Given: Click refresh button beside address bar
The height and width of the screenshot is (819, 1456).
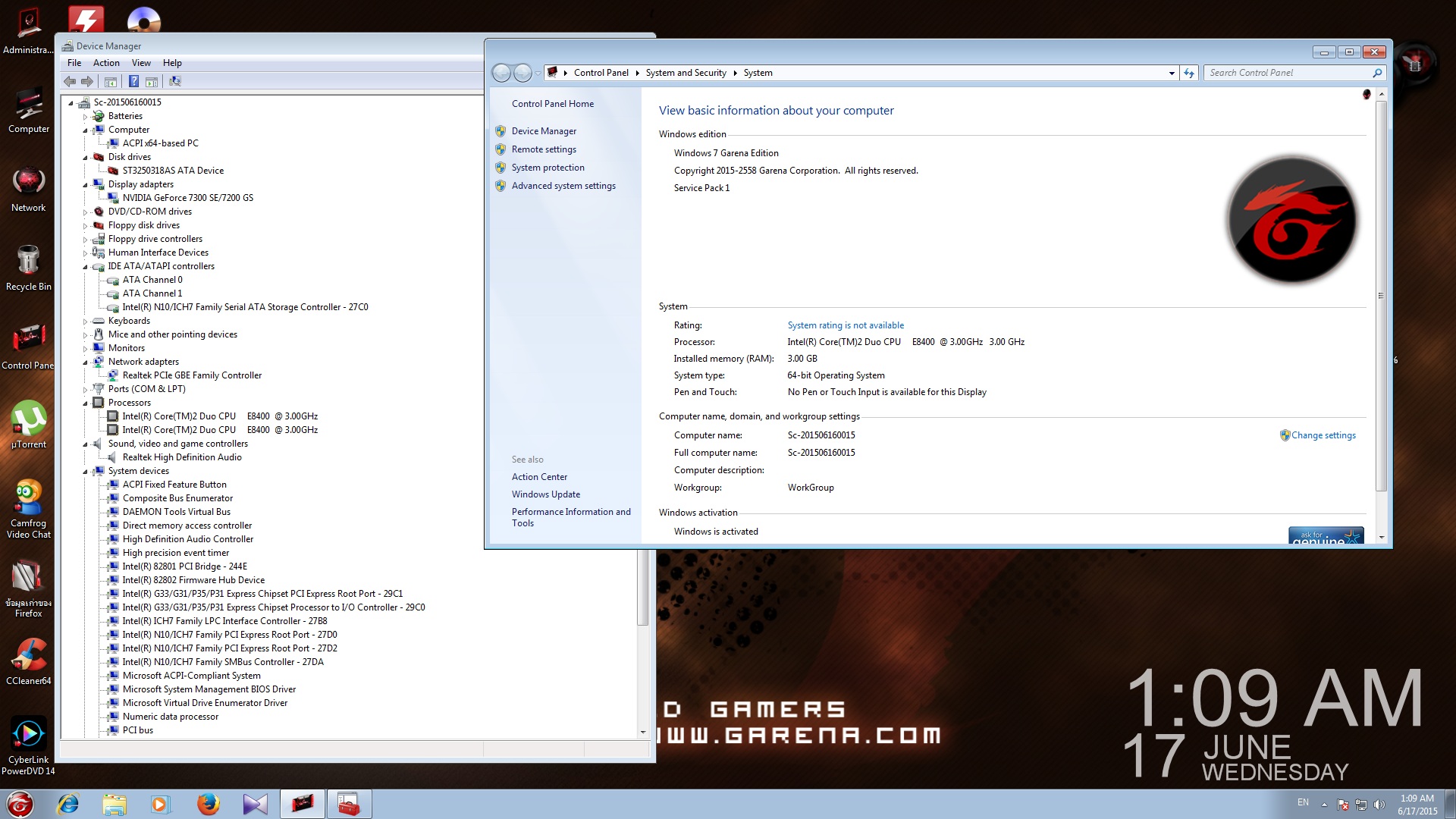Looking at the screenshot, I should coord(1189,73).
